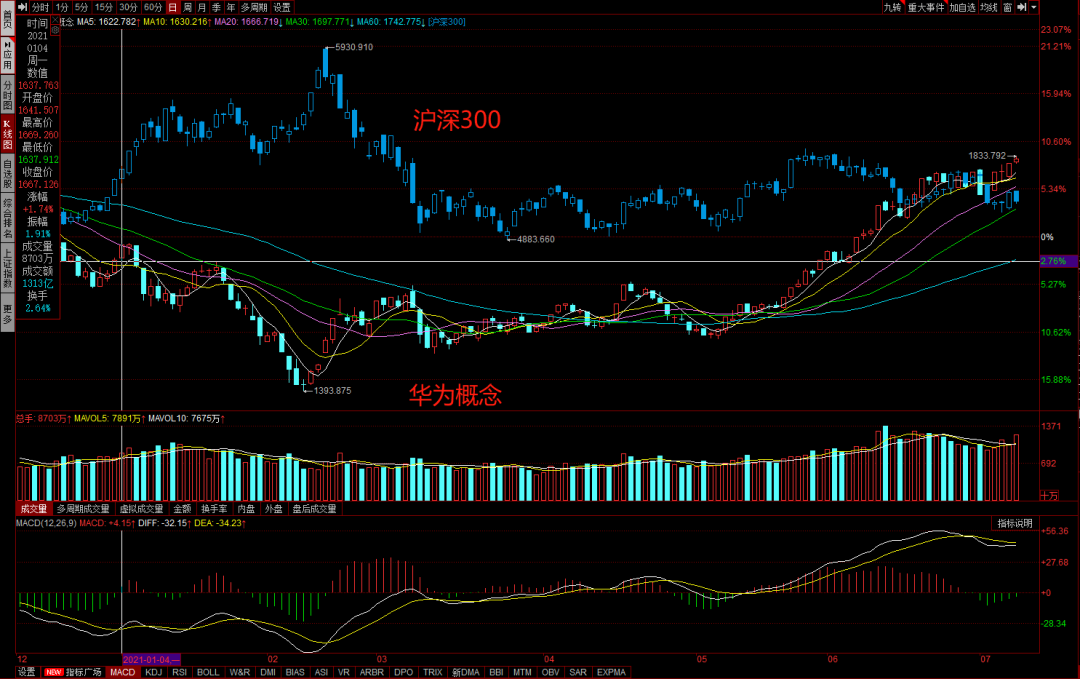Toggle 均线 moving averages display
This screenshot has height=679, width=1080.
tap(989, 7)
